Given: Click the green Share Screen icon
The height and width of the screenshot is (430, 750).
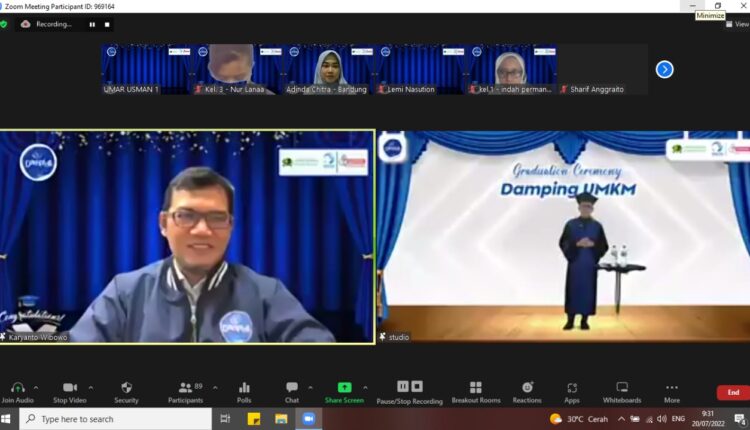Looking at the screenshot, I should click(344, 388).
